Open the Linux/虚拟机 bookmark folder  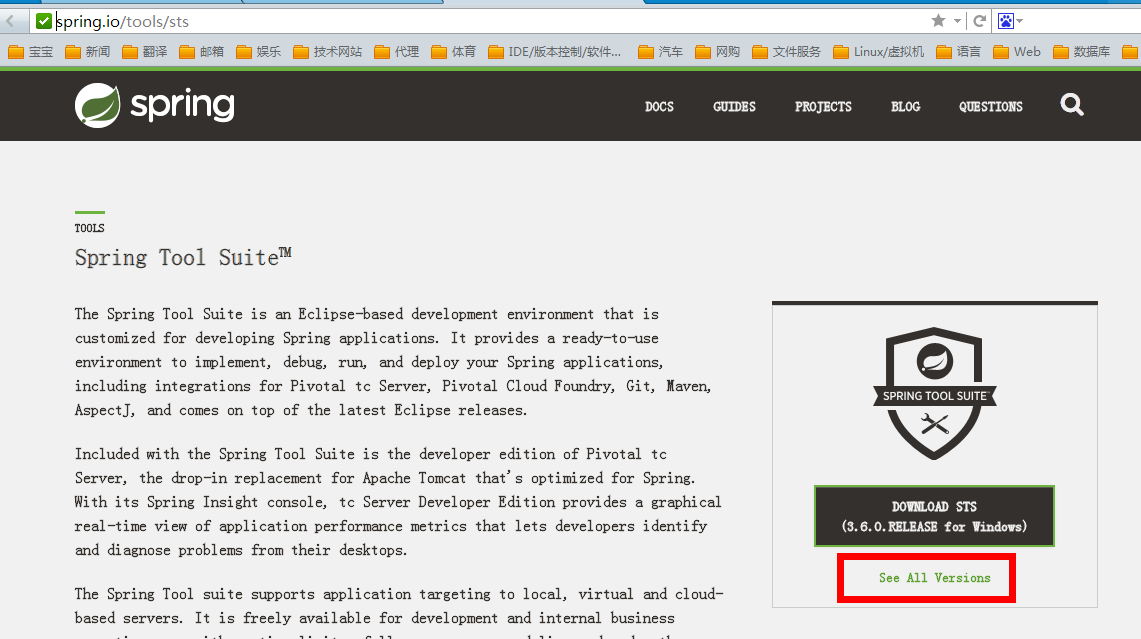click(x=879, y=52)
